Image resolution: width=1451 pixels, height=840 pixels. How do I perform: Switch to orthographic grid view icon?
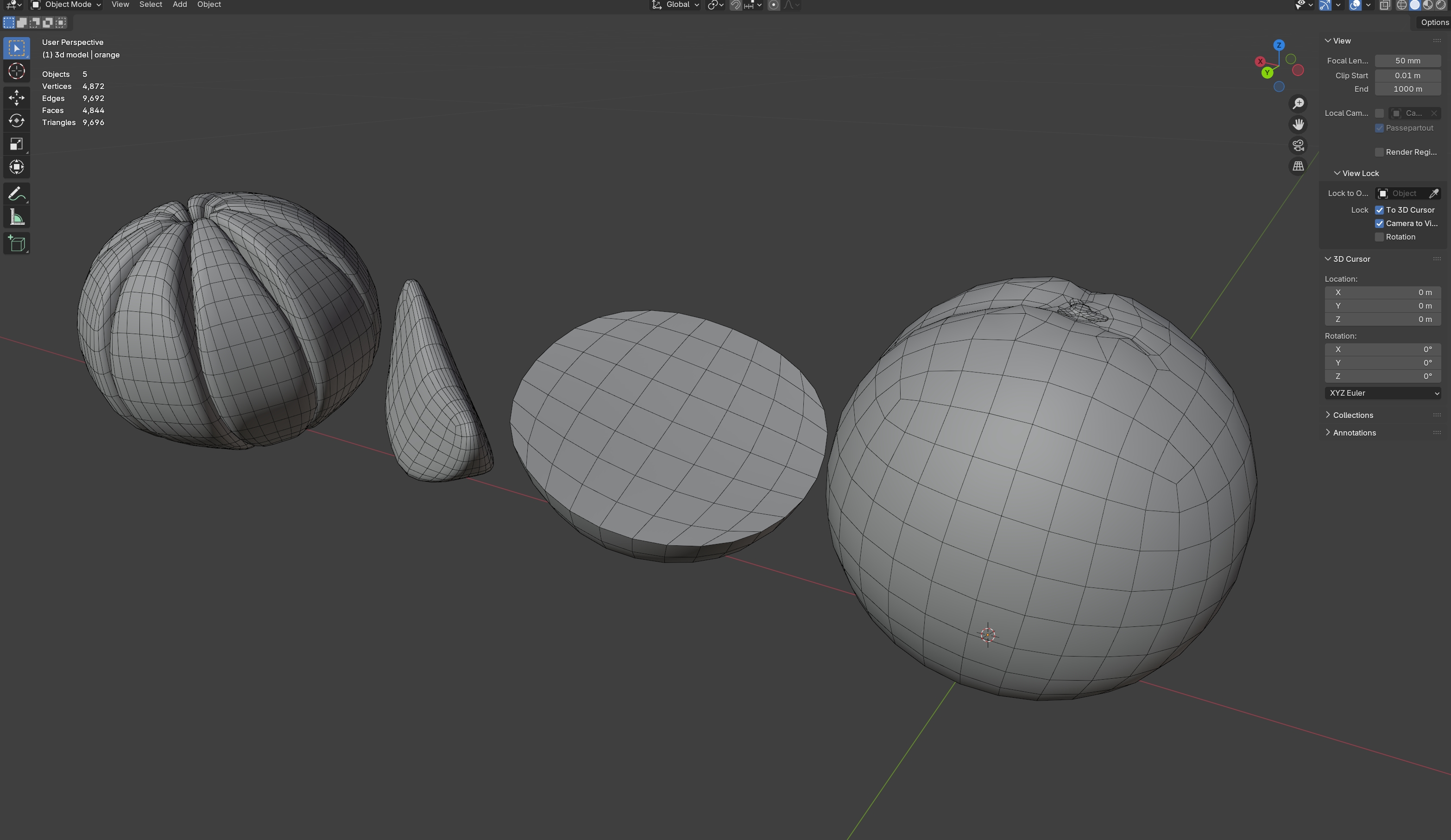[1298, 166]
